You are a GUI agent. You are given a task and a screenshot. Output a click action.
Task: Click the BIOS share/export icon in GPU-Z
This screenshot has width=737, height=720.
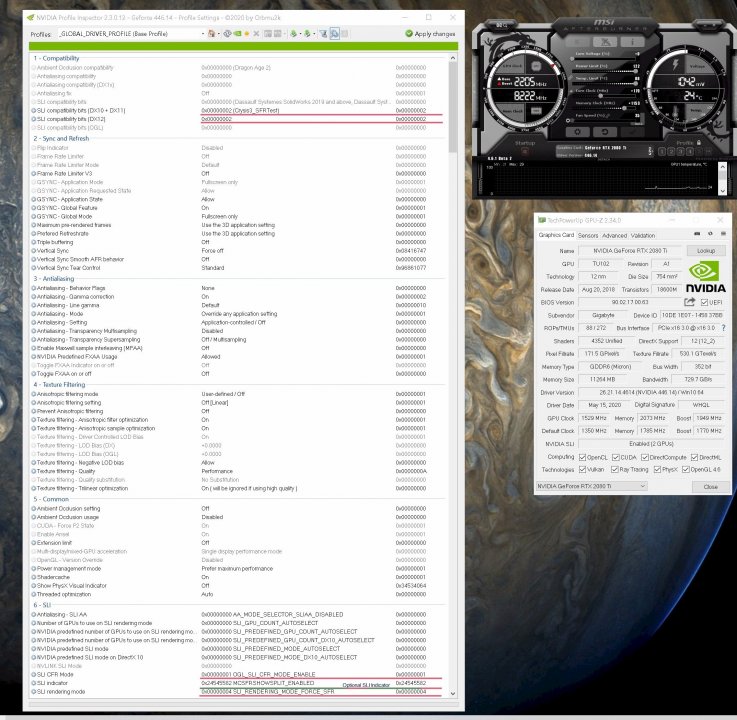[x=689, y=301]
